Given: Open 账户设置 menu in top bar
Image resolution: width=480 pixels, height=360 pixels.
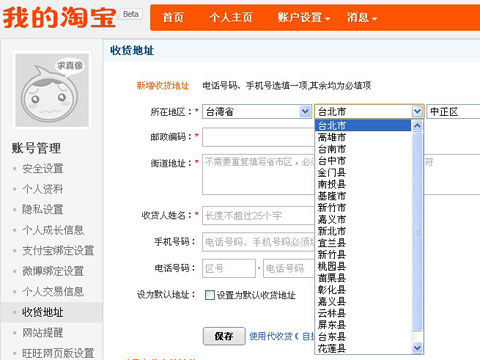Looking at the screenshot, I should [x=304, y=17].
